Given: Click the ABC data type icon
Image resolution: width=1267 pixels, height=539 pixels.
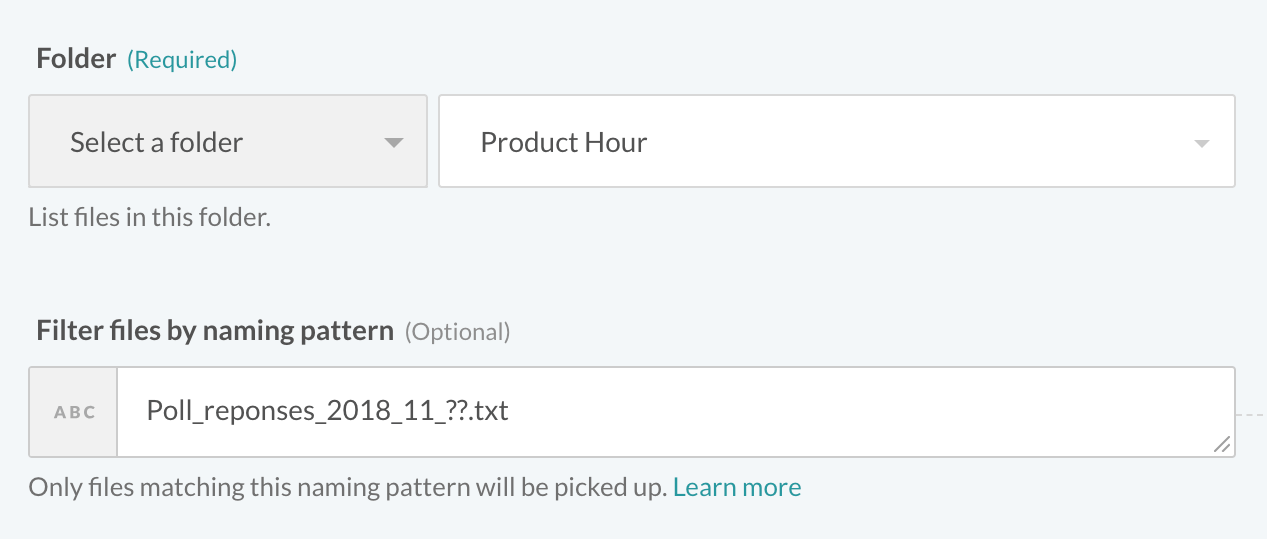Looking at the screenshot, I should click(74, 412).
